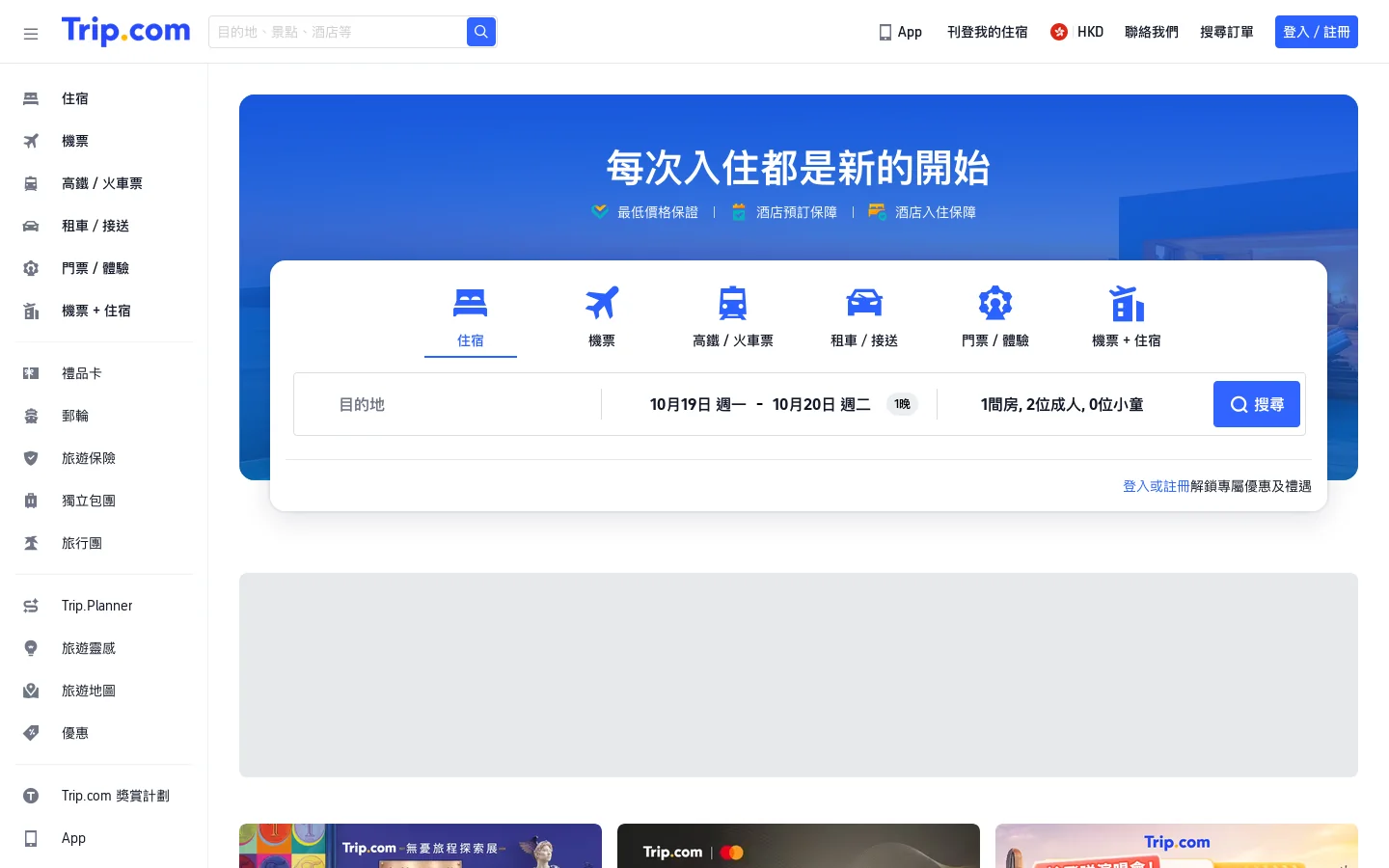Click the 旅遊保險 shield icon

coord(31,458)
